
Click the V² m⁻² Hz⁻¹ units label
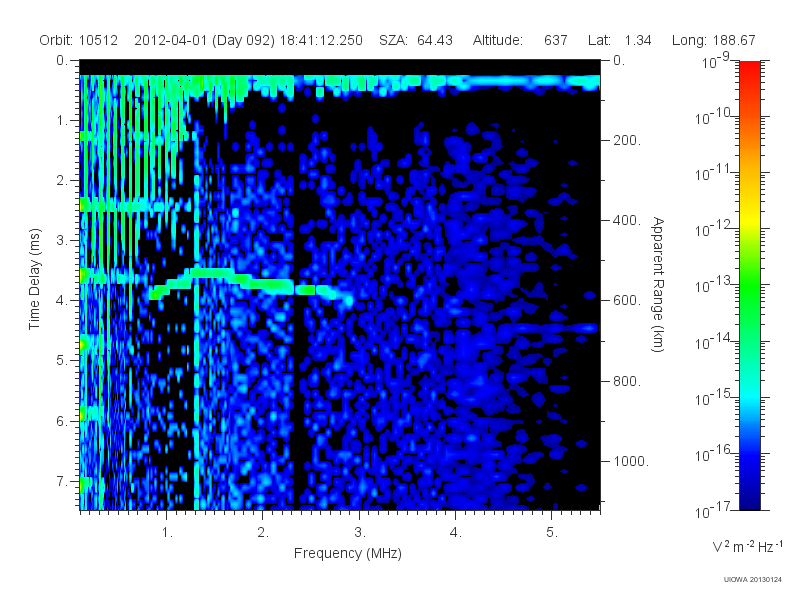coord(747,546)
